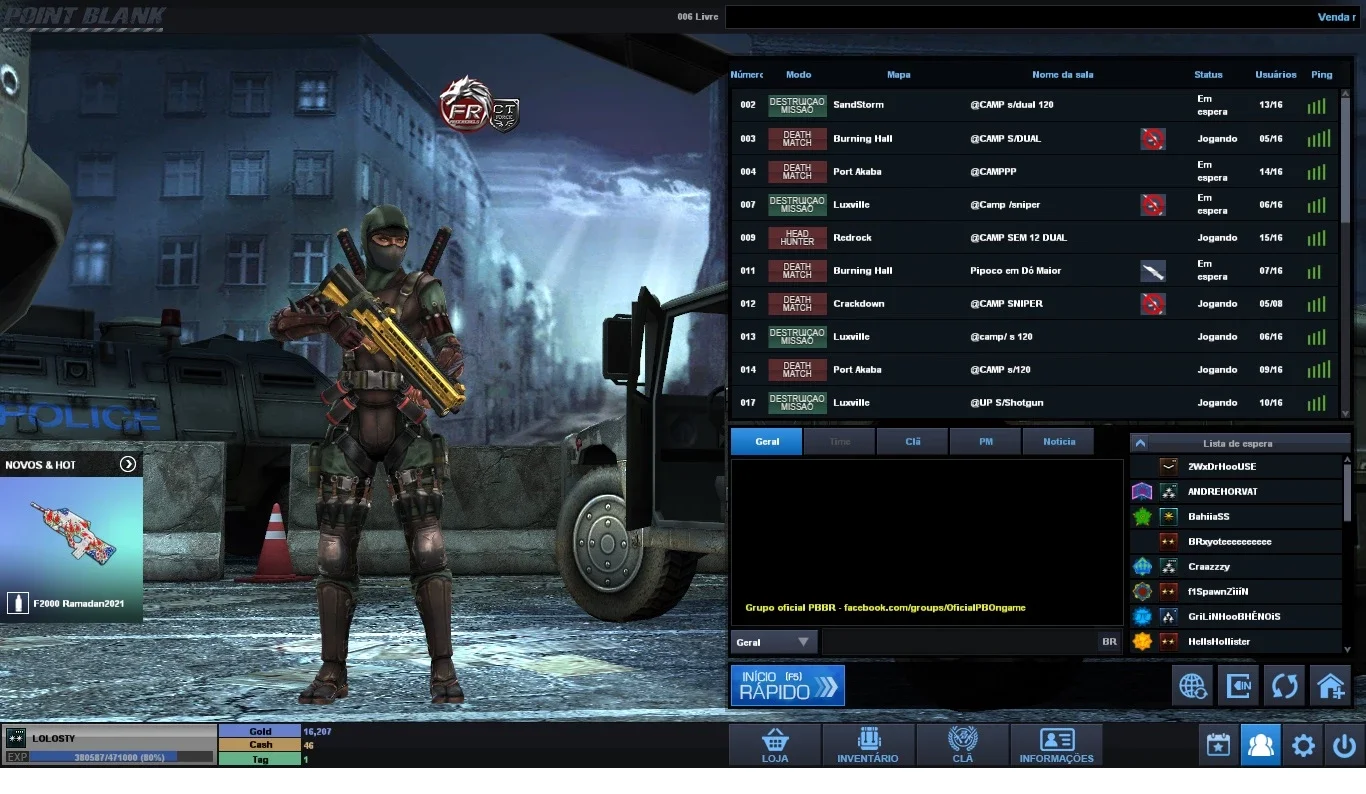Switch to the Notícia chat tab

tap(1059, 441)
